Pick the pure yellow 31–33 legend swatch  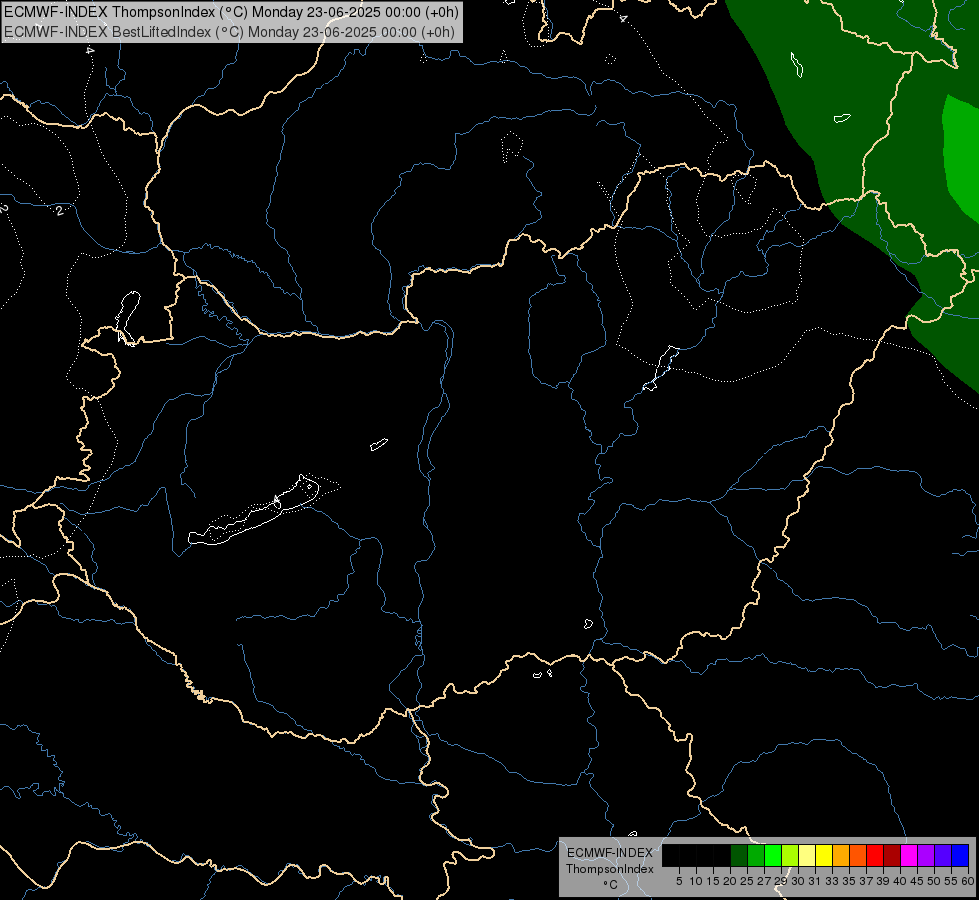pyautogui.click(x=824, y=855)
